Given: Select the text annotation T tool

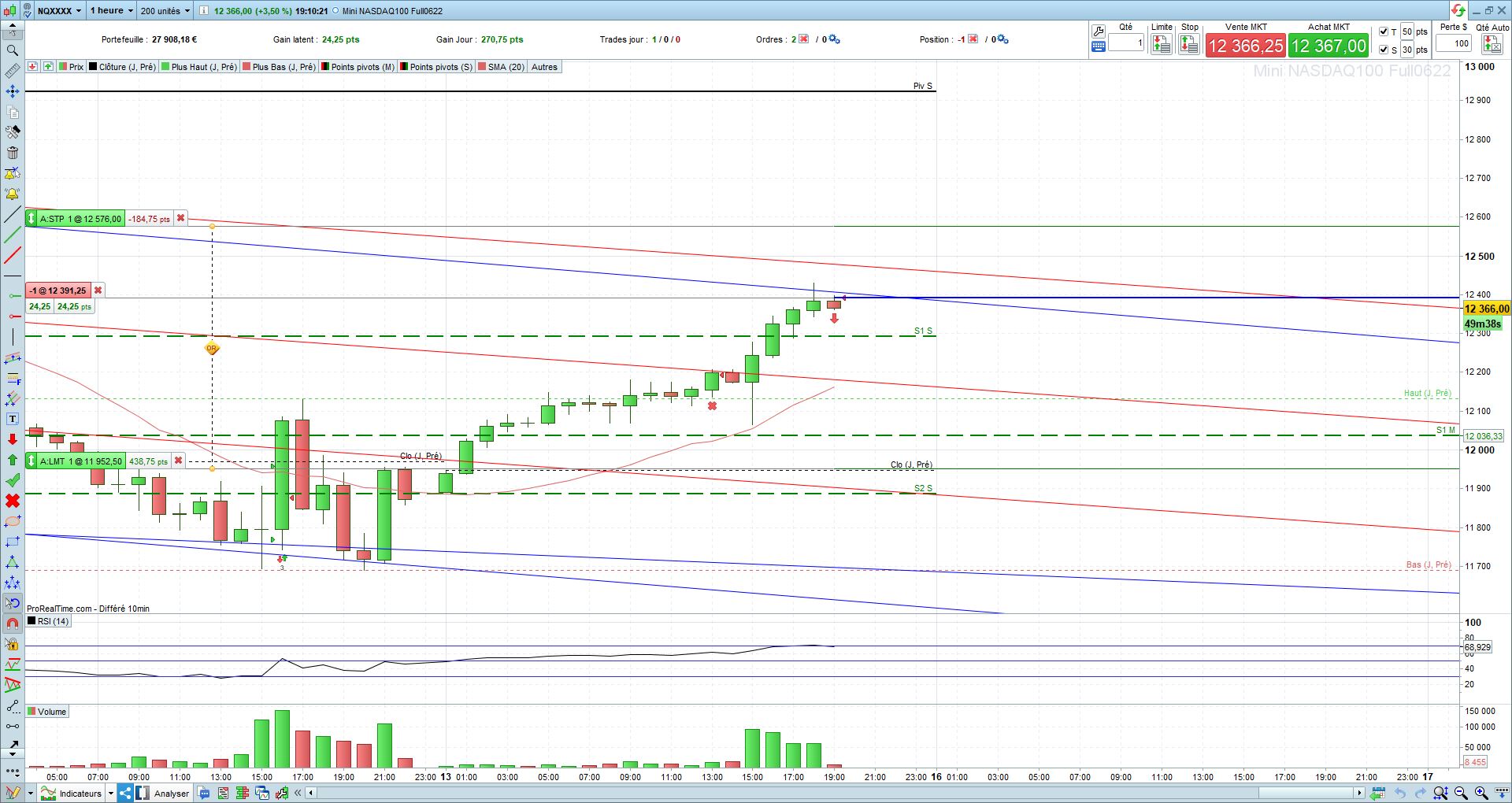Looking at the screenshot, I should tap(12, 419).
